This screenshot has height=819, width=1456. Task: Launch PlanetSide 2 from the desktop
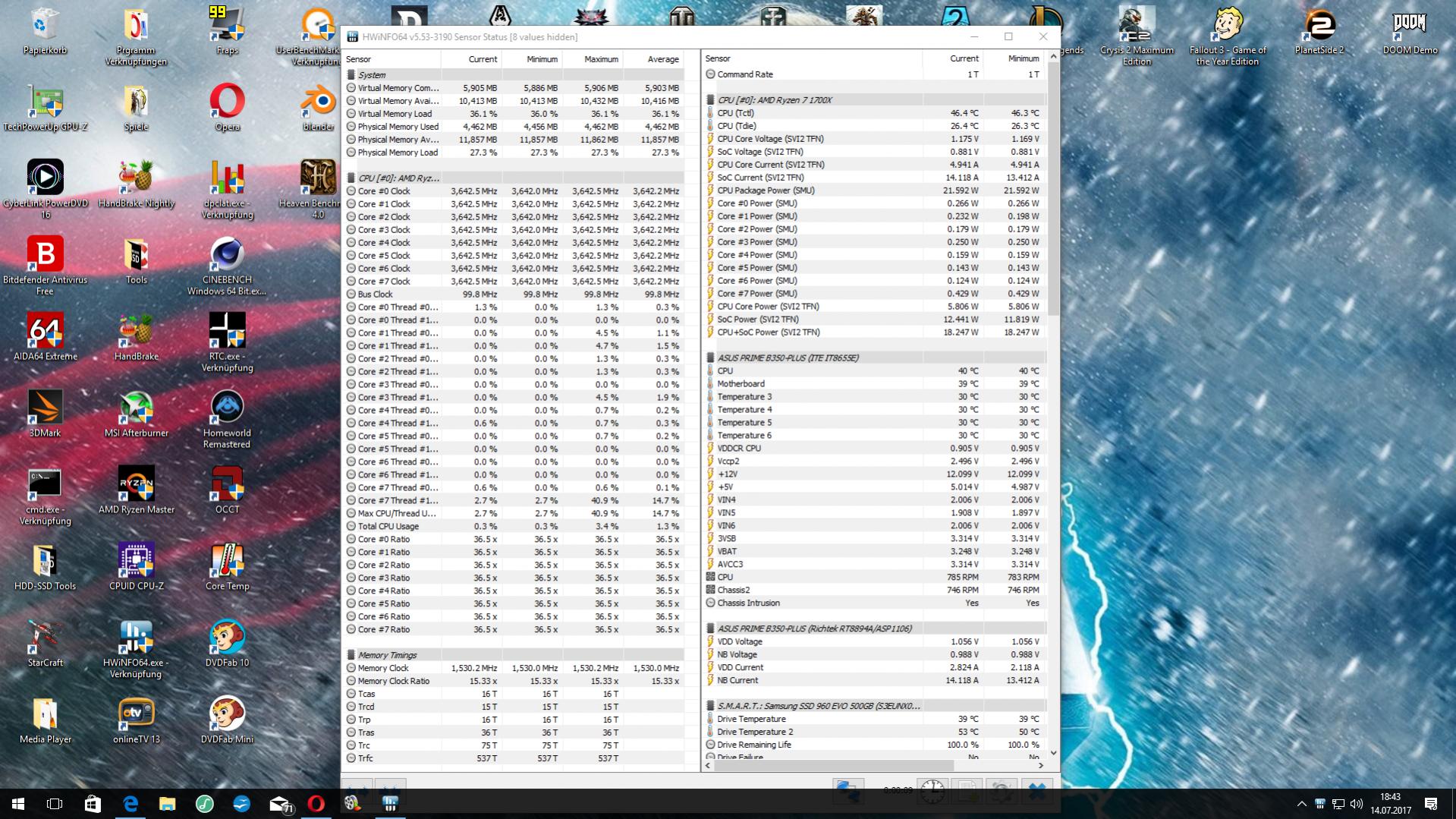point(1319,32)
